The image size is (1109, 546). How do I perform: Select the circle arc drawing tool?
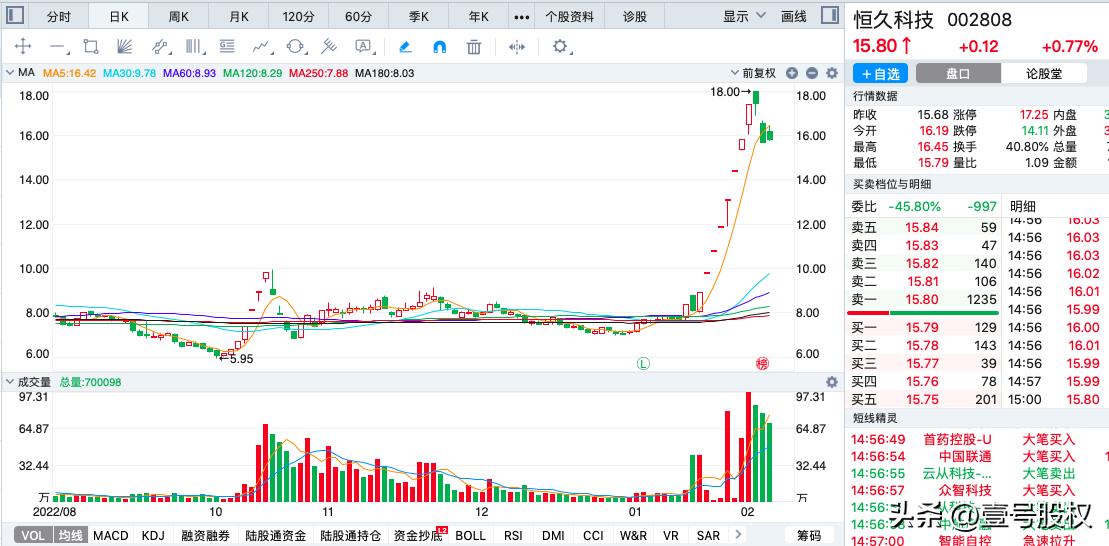pos(296,47)
